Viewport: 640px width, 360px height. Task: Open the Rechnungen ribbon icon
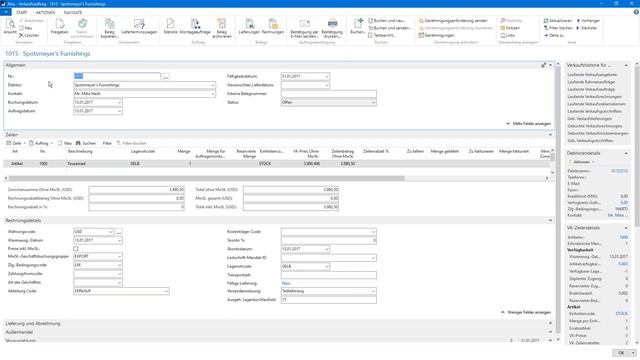pos(273,27)
